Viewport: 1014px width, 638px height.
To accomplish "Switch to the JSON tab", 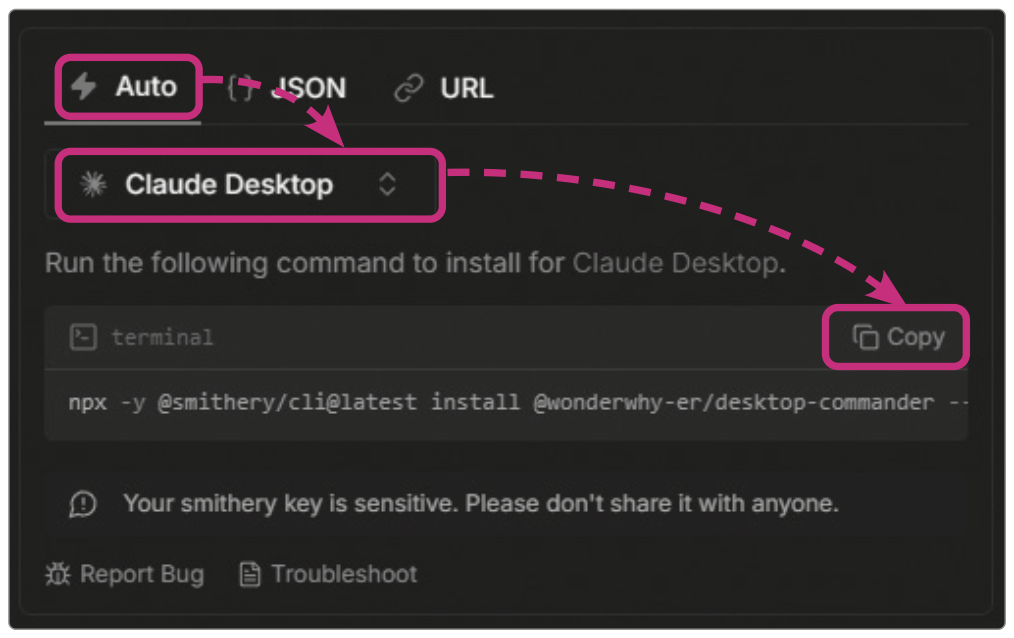I will click(308, 88).
